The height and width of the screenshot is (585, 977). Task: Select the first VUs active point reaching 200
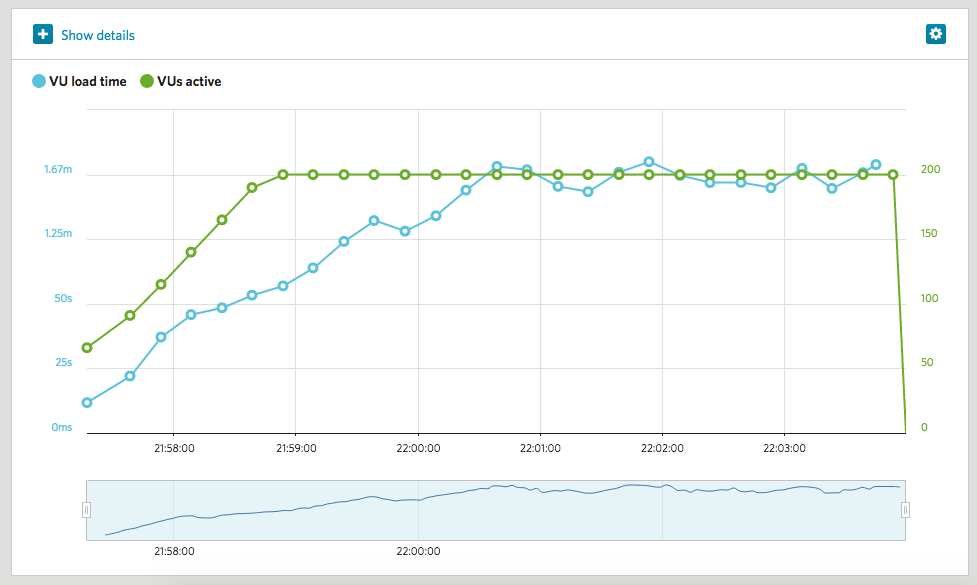pos(283,174)
